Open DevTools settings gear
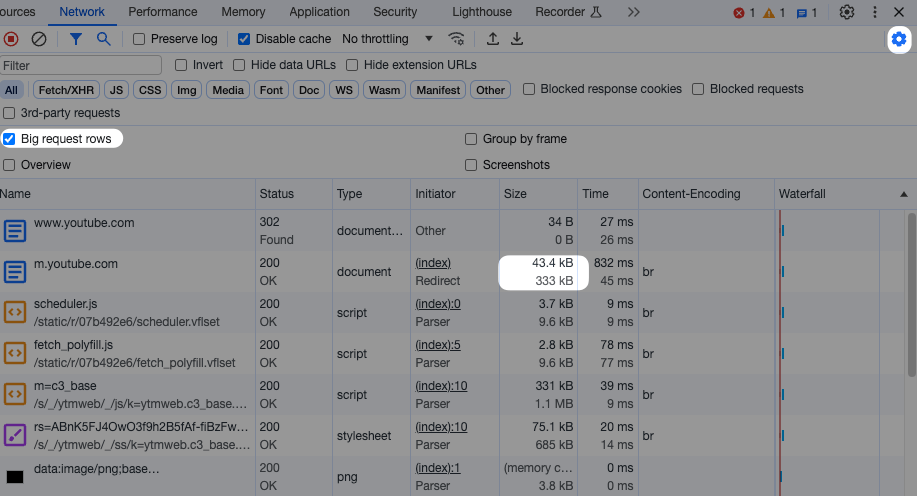Screen dimensions: 917x496 [x=847, y=12]
